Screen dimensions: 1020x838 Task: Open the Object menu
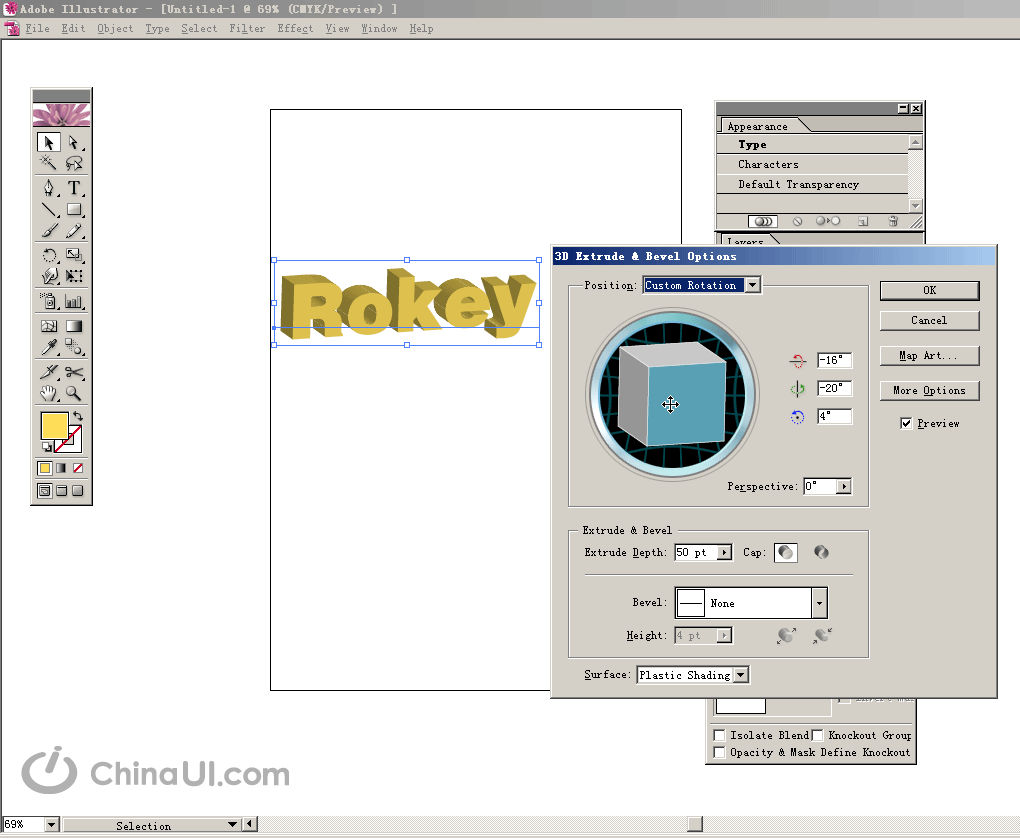[x=115, y=29]
